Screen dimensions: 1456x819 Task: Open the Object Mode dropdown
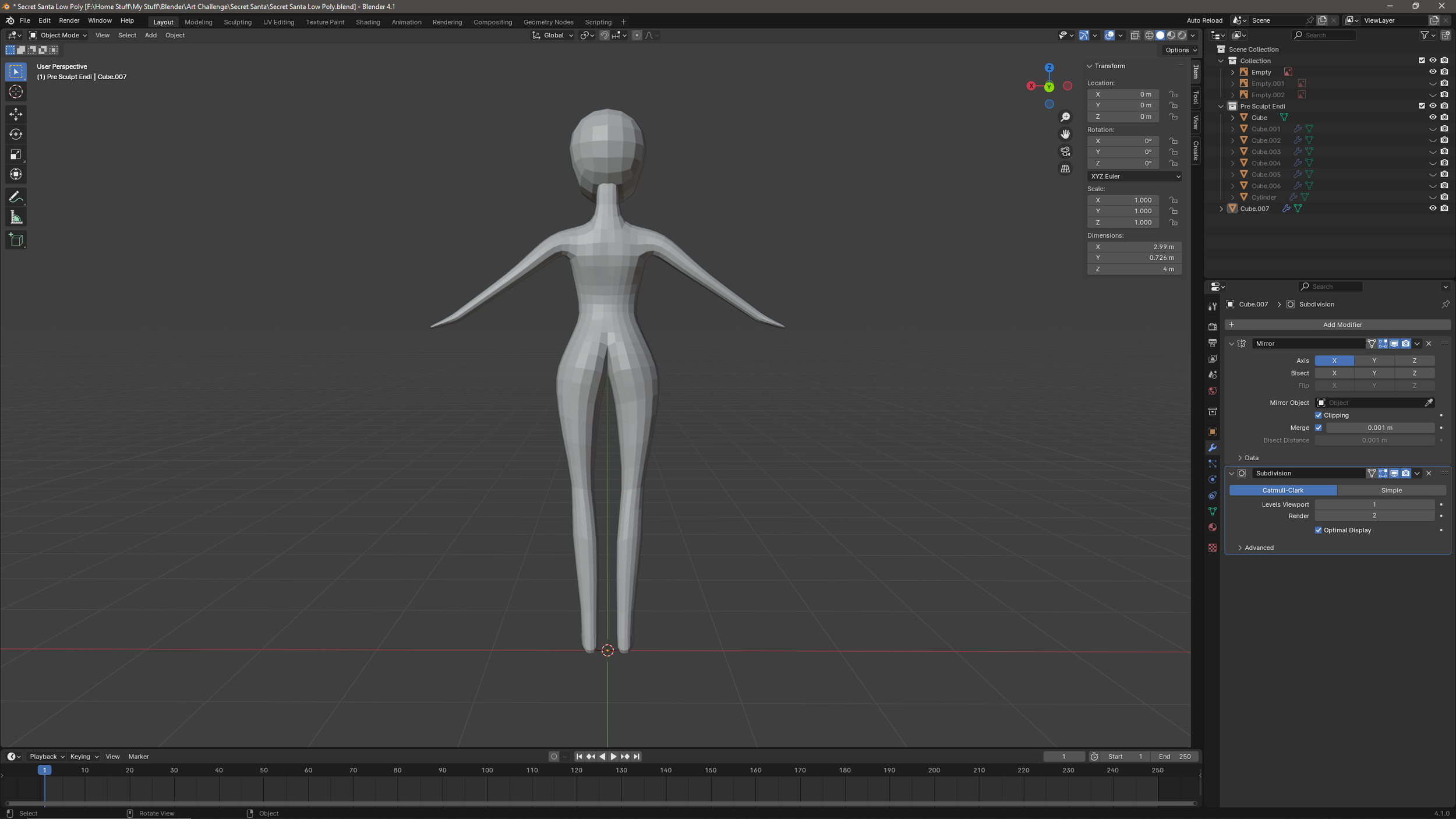coord(58,36)
